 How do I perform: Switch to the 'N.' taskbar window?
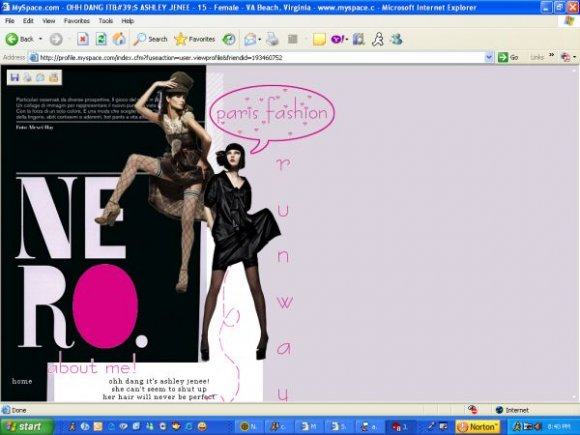pyautogui.click(x=249, y=427)
